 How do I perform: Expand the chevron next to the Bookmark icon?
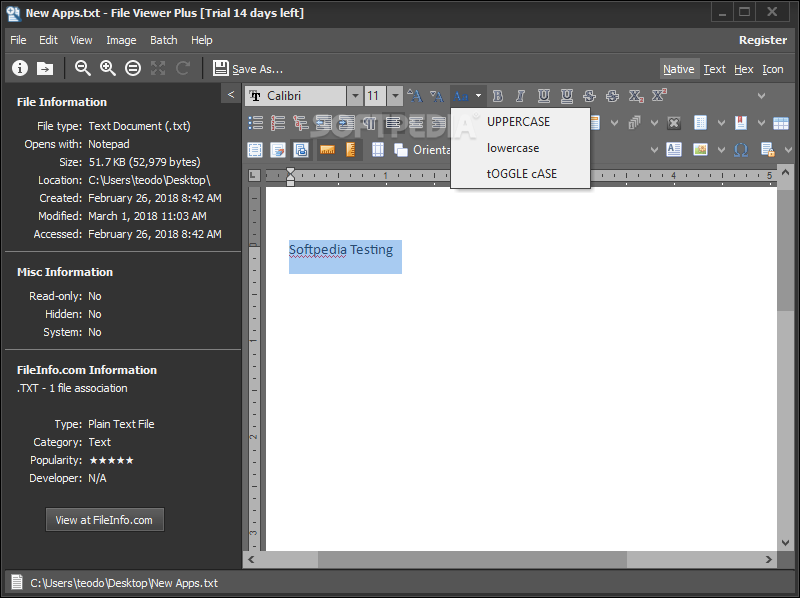(761, 123)
